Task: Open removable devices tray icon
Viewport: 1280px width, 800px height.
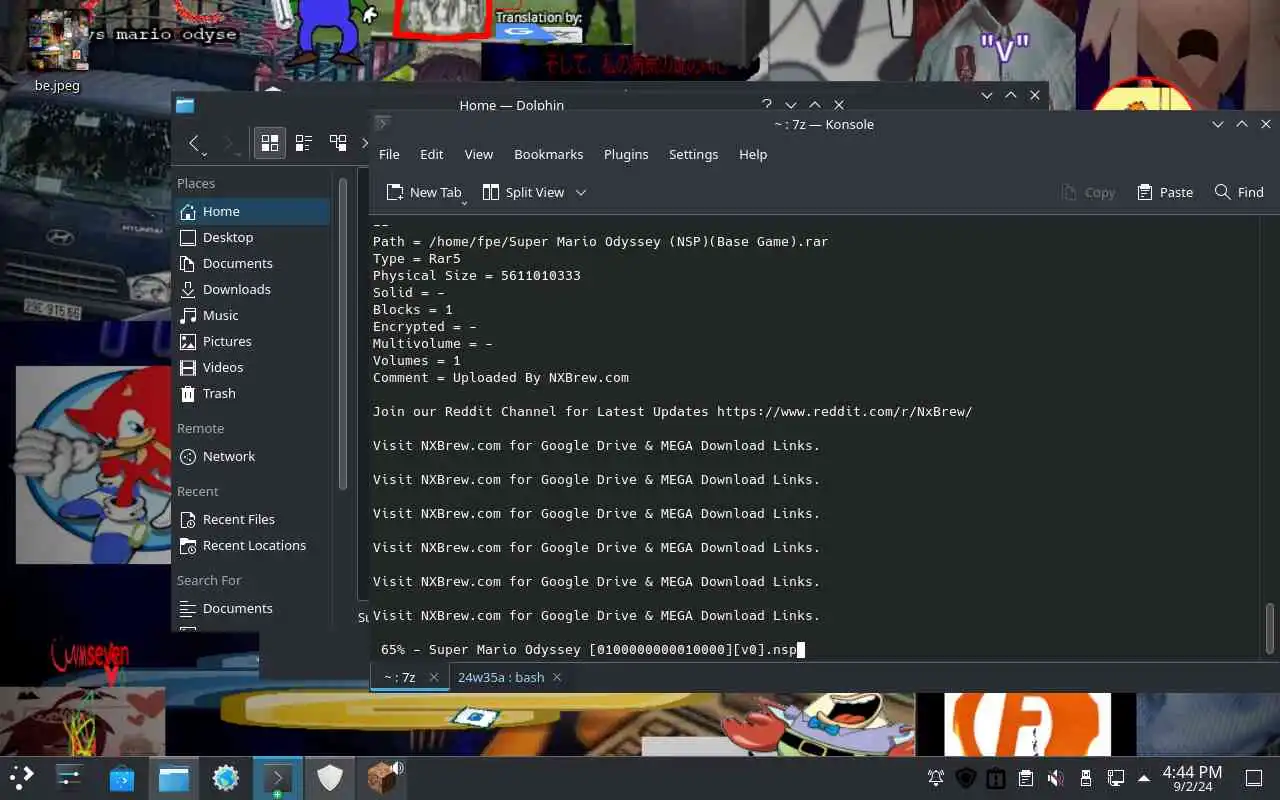Action: point(1086,778)
